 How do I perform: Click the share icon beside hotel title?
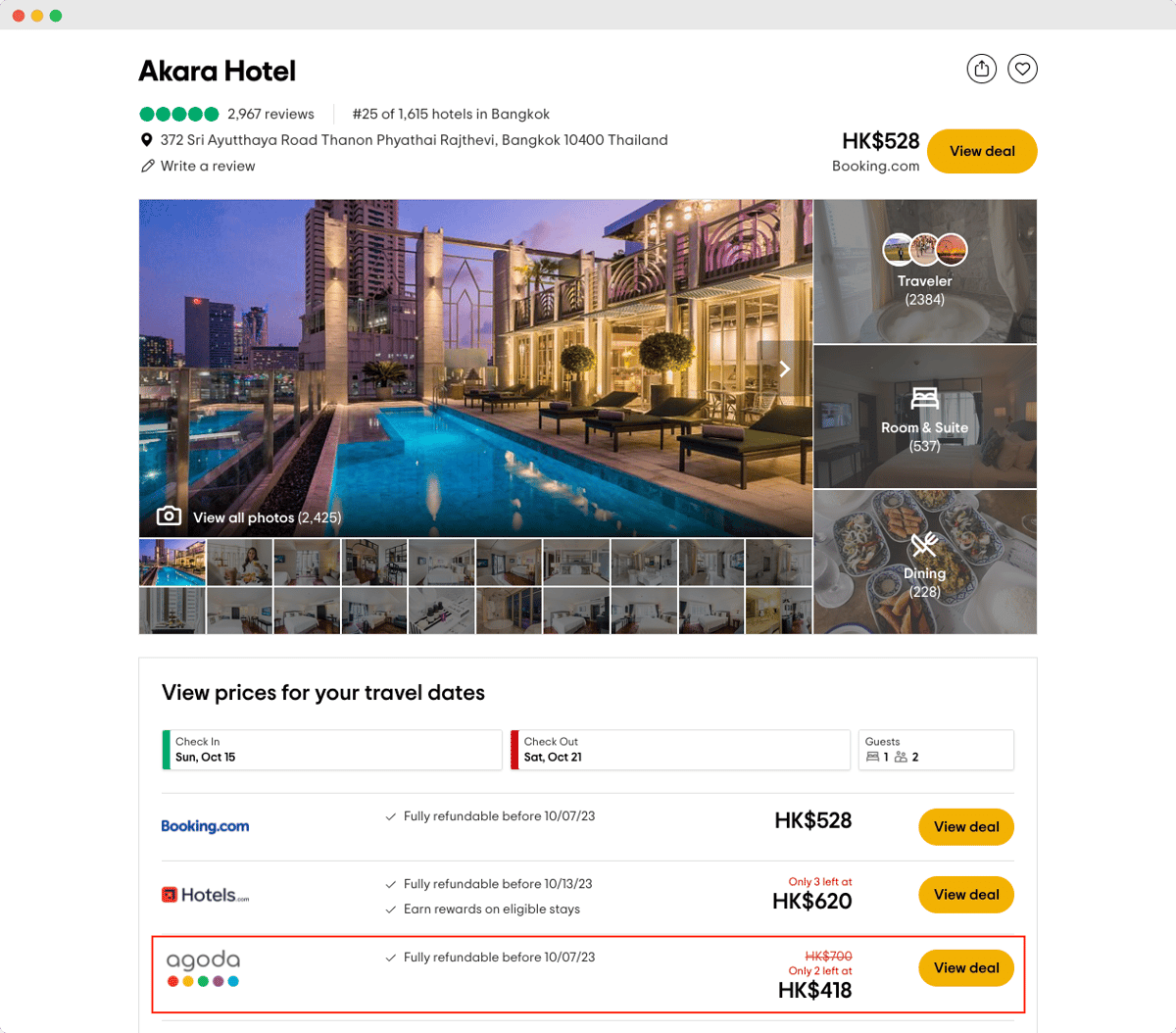tap(981, 69)
